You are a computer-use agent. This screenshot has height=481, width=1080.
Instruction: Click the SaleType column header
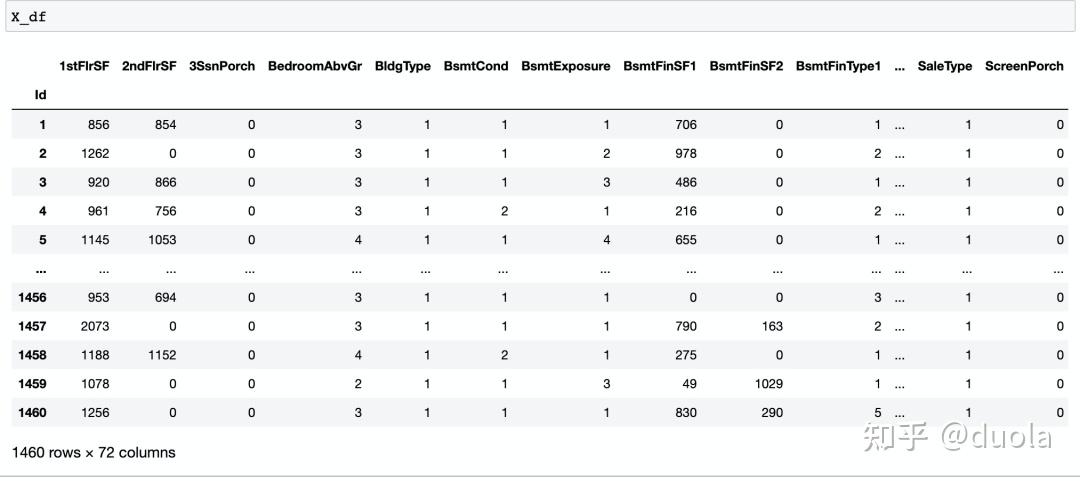click(945, 66)
